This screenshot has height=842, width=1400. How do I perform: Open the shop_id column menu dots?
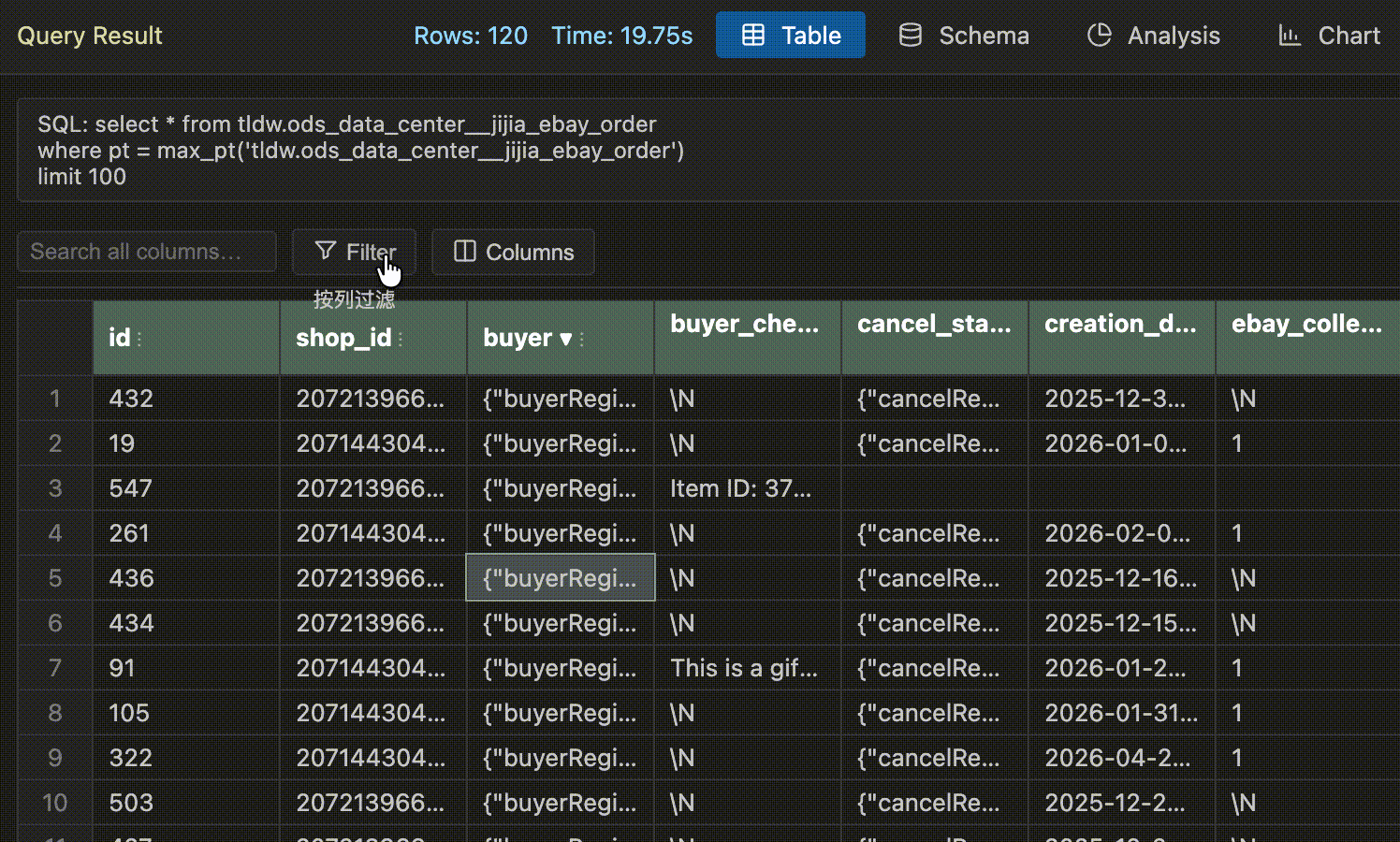click(401, 339)
